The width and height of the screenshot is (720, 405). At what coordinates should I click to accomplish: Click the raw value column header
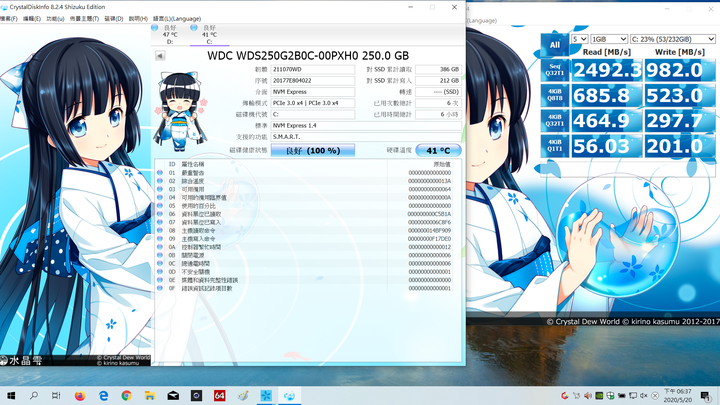[x=442, y=164]
